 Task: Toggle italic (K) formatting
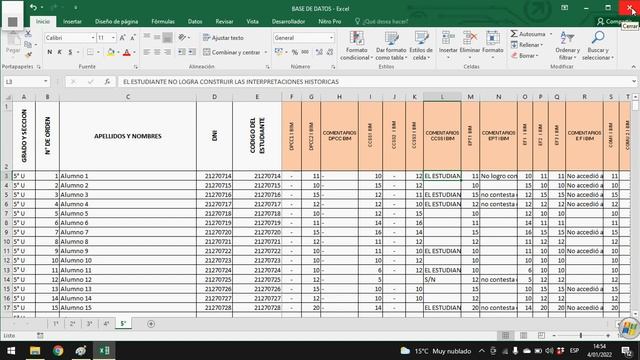click(x=60, y=52)
